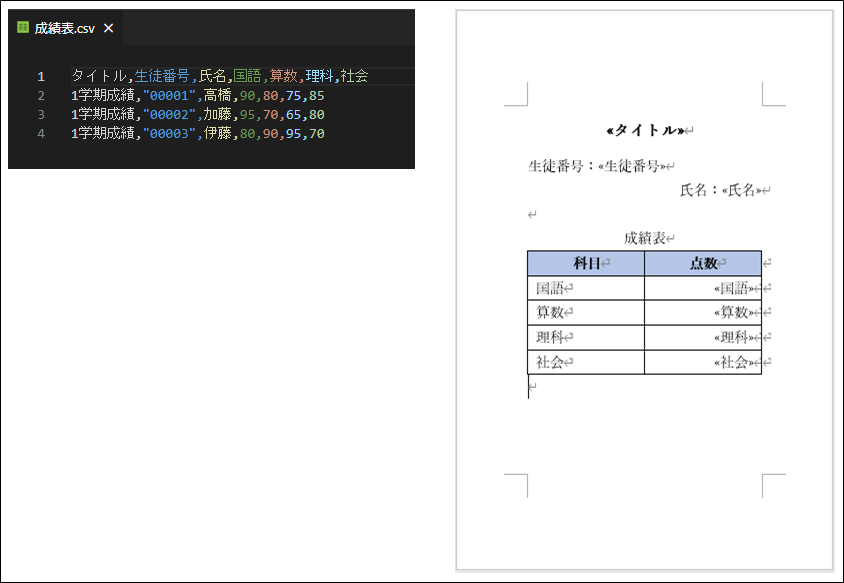
Task: Click 1学期成績 on CSV line 4
Action: [102, 133]
